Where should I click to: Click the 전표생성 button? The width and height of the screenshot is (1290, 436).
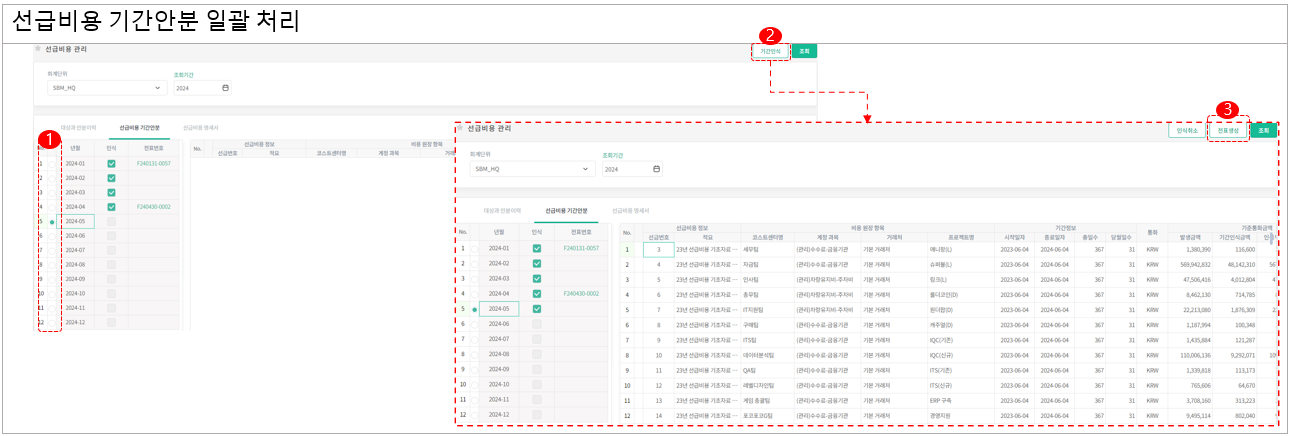click(x=1228, y=130)
